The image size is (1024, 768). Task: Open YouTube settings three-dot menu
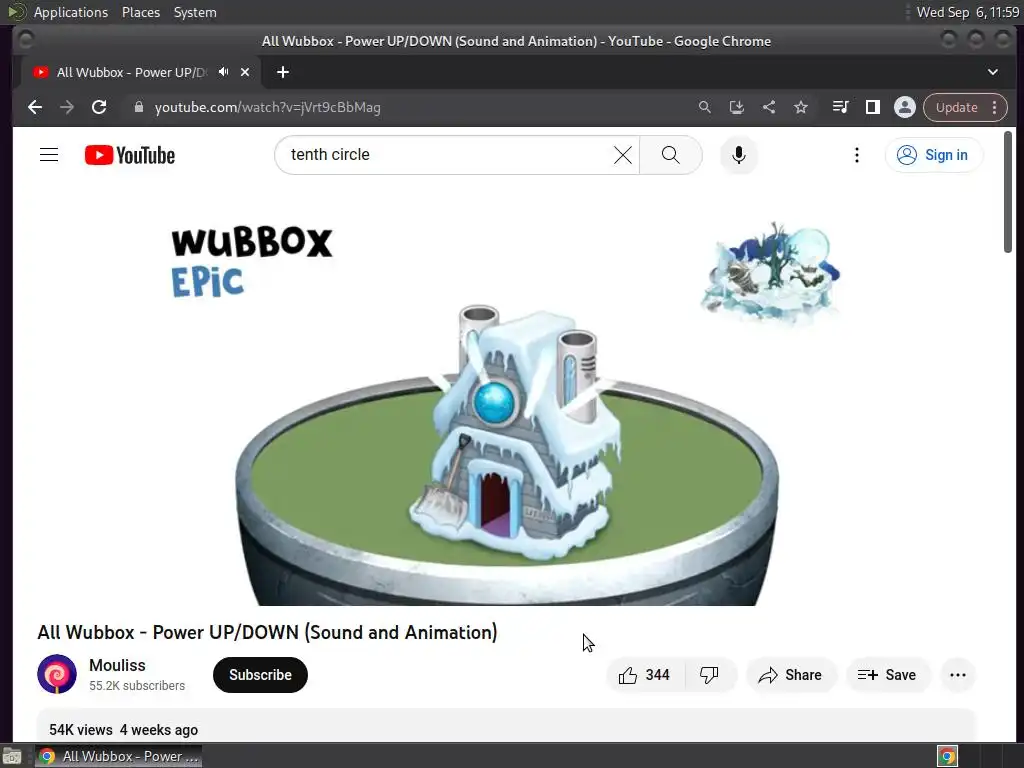(x=857, y=155)
